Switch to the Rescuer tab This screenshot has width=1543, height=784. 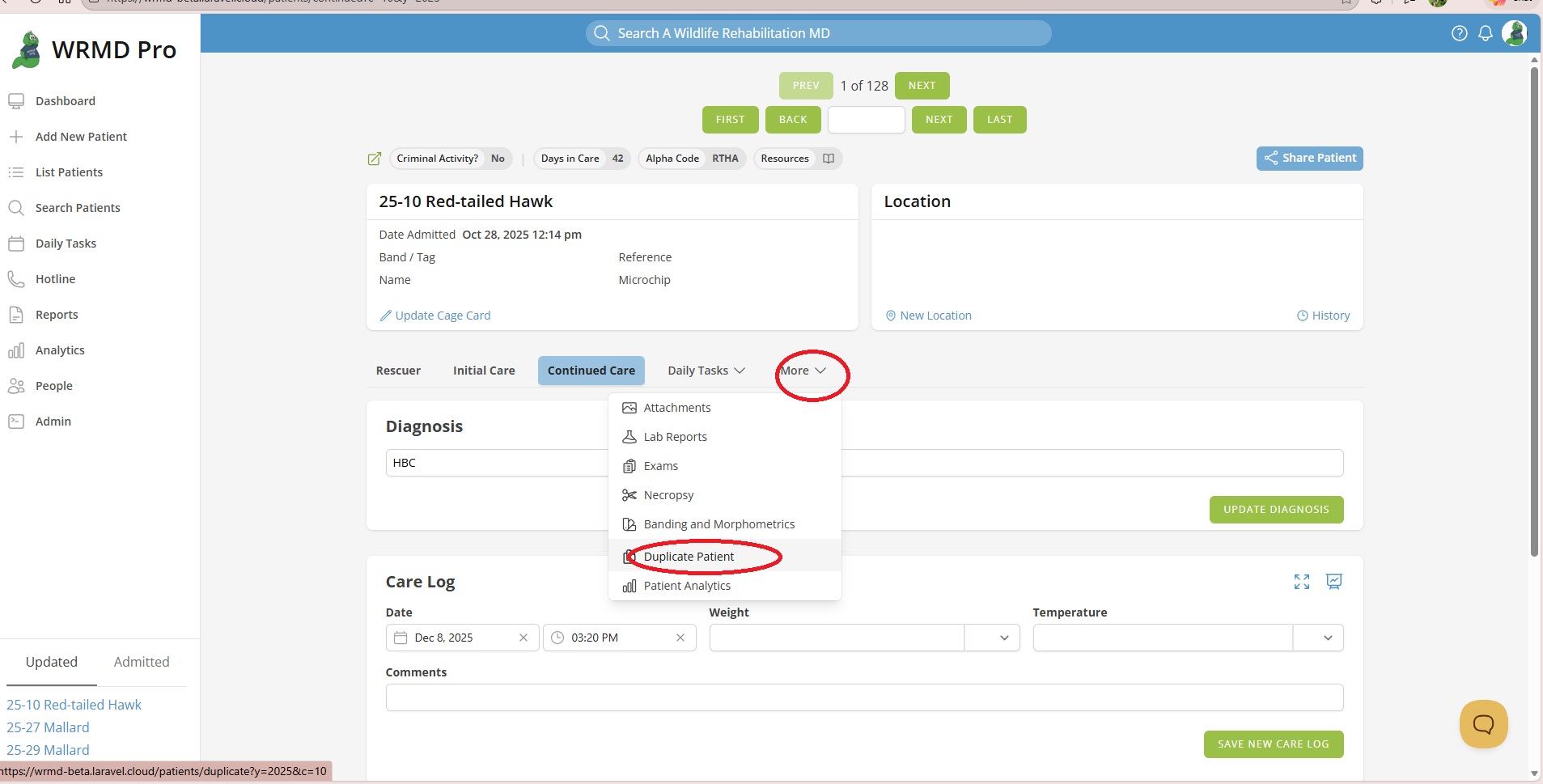tap(398, 371)
